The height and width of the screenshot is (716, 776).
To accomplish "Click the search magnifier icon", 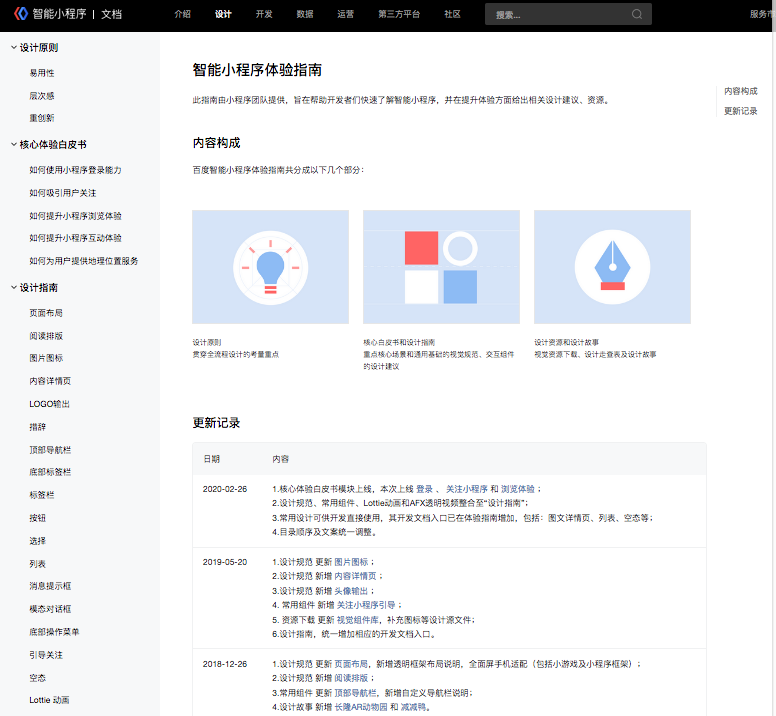I will pos(637,14).
